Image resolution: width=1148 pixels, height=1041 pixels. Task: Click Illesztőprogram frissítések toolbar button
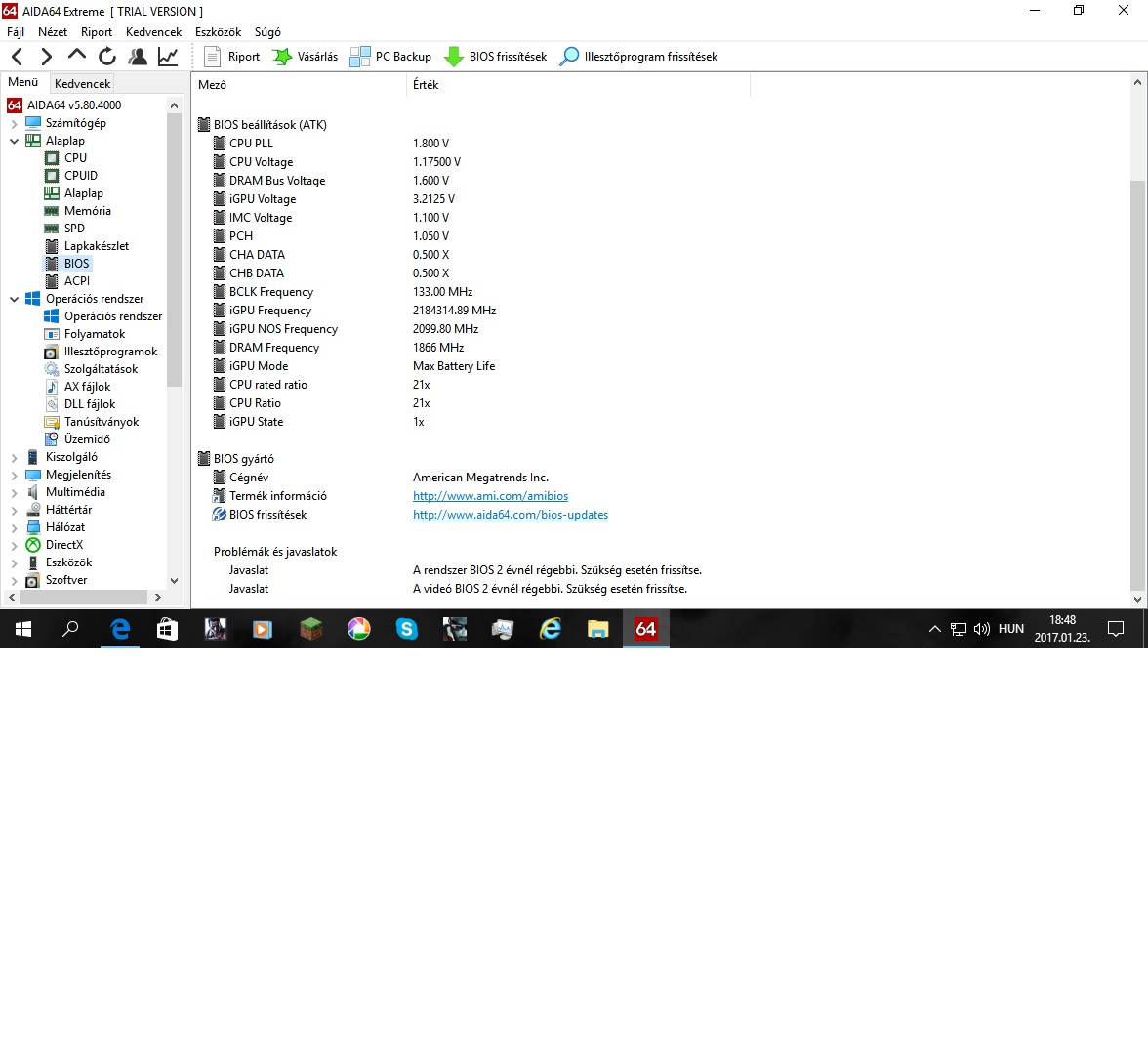pos(638,57)
